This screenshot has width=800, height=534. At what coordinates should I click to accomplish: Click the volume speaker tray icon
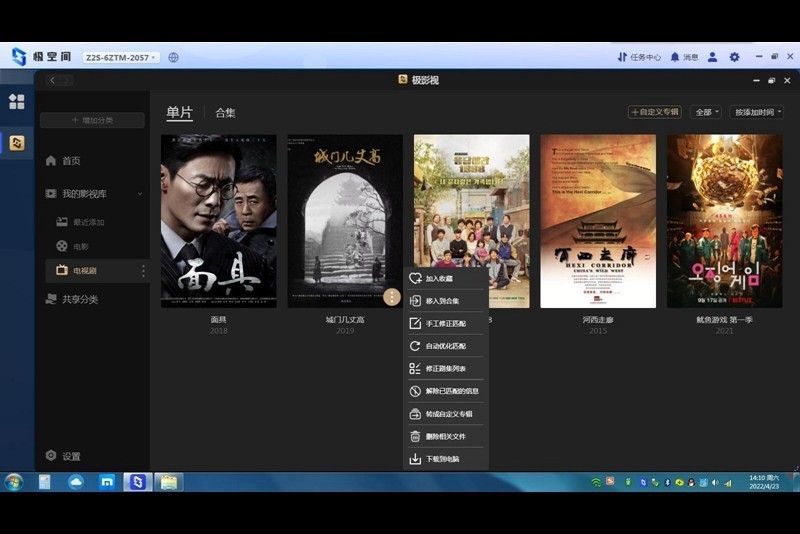[715, 482]
